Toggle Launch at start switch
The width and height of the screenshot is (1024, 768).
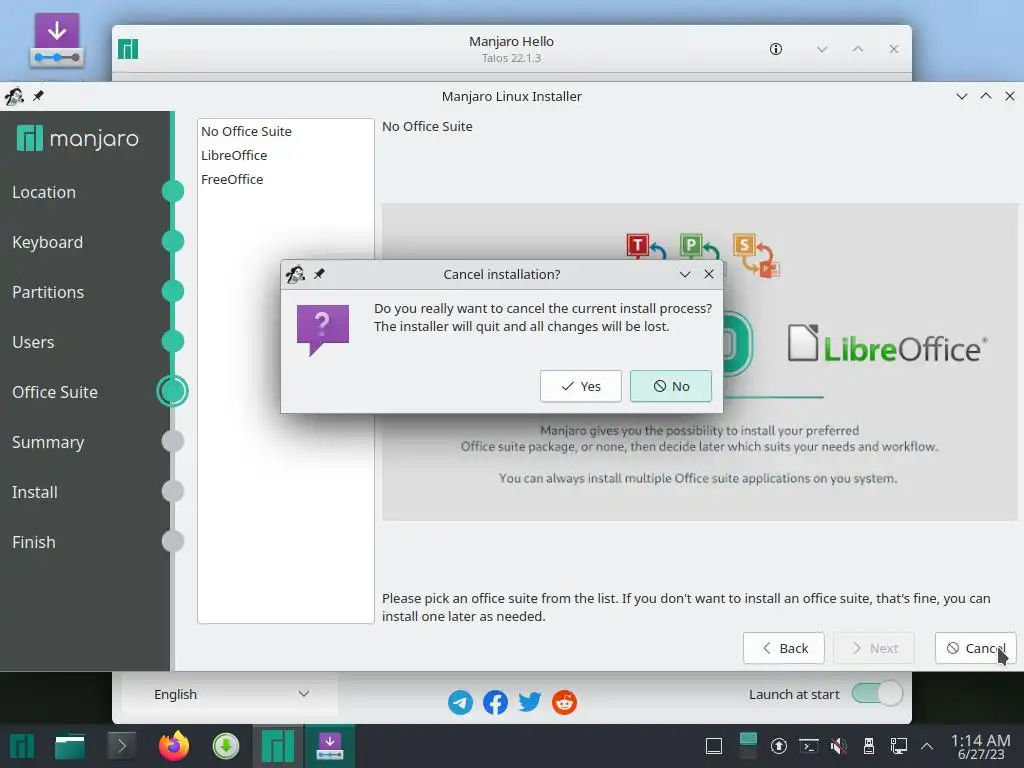(877, 694)
